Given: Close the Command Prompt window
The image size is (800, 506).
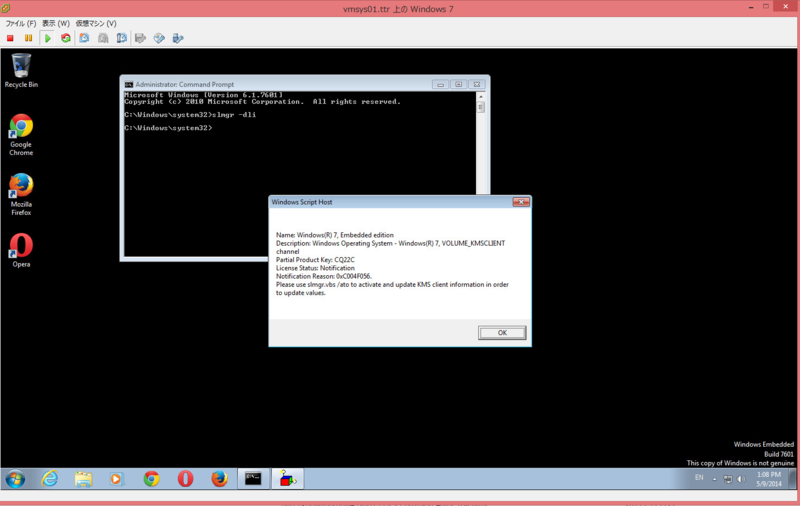Looking at the screenshot, I should tap(477, 85).
